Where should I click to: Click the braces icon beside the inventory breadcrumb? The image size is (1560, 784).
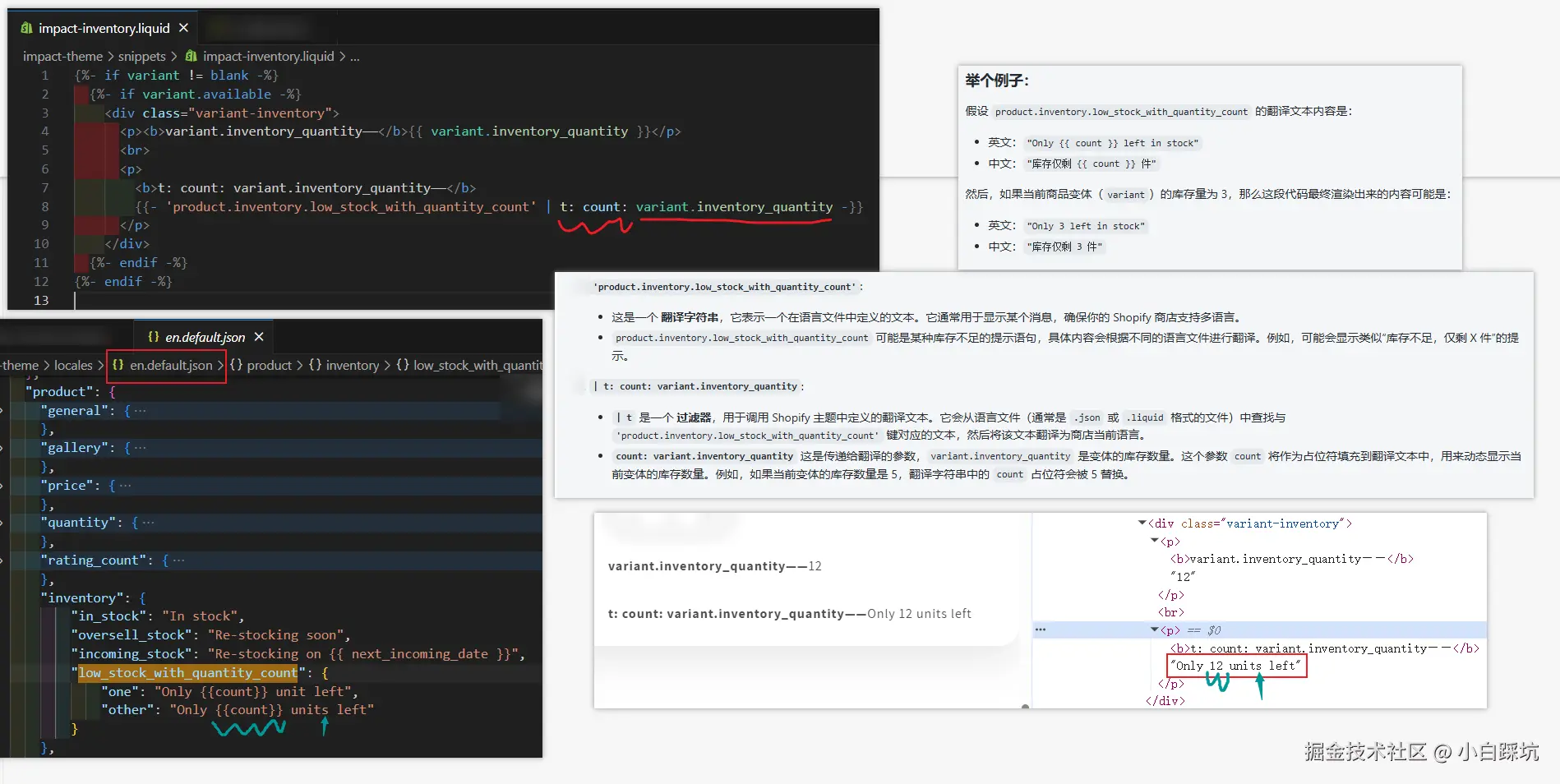click(x=316, y=365)
